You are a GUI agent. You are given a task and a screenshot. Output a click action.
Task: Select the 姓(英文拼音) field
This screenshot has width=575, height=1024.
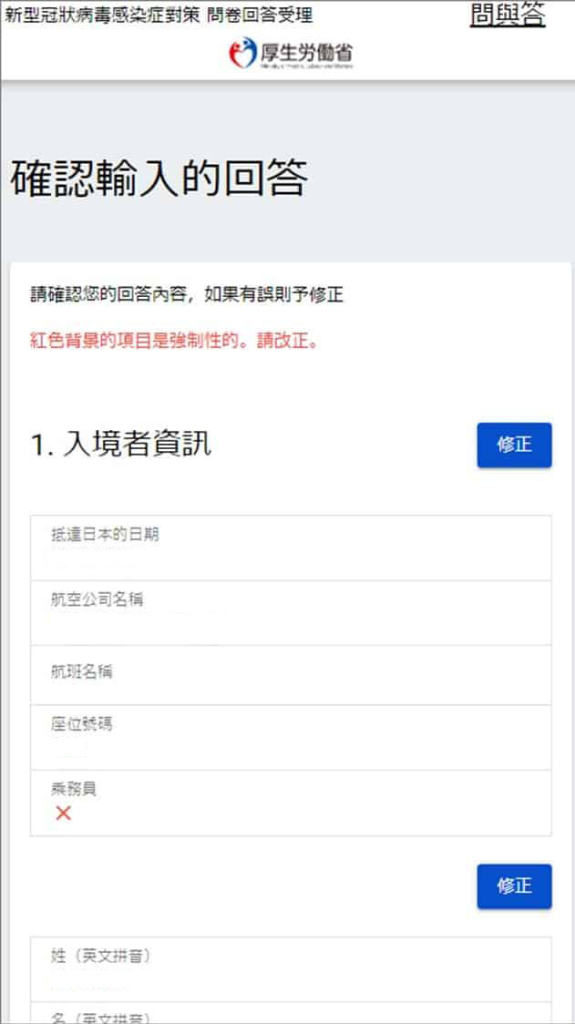(x=291, y=969)
